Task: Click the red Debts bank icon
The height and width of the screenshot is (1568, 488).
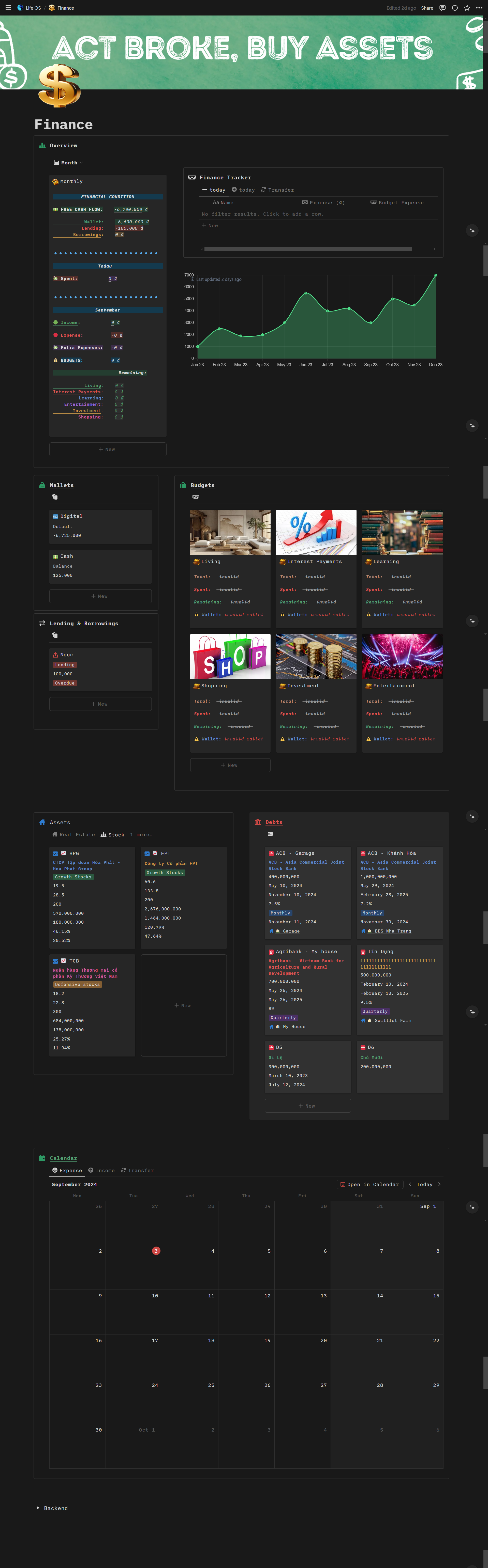Action: click(x=258, y=822)
